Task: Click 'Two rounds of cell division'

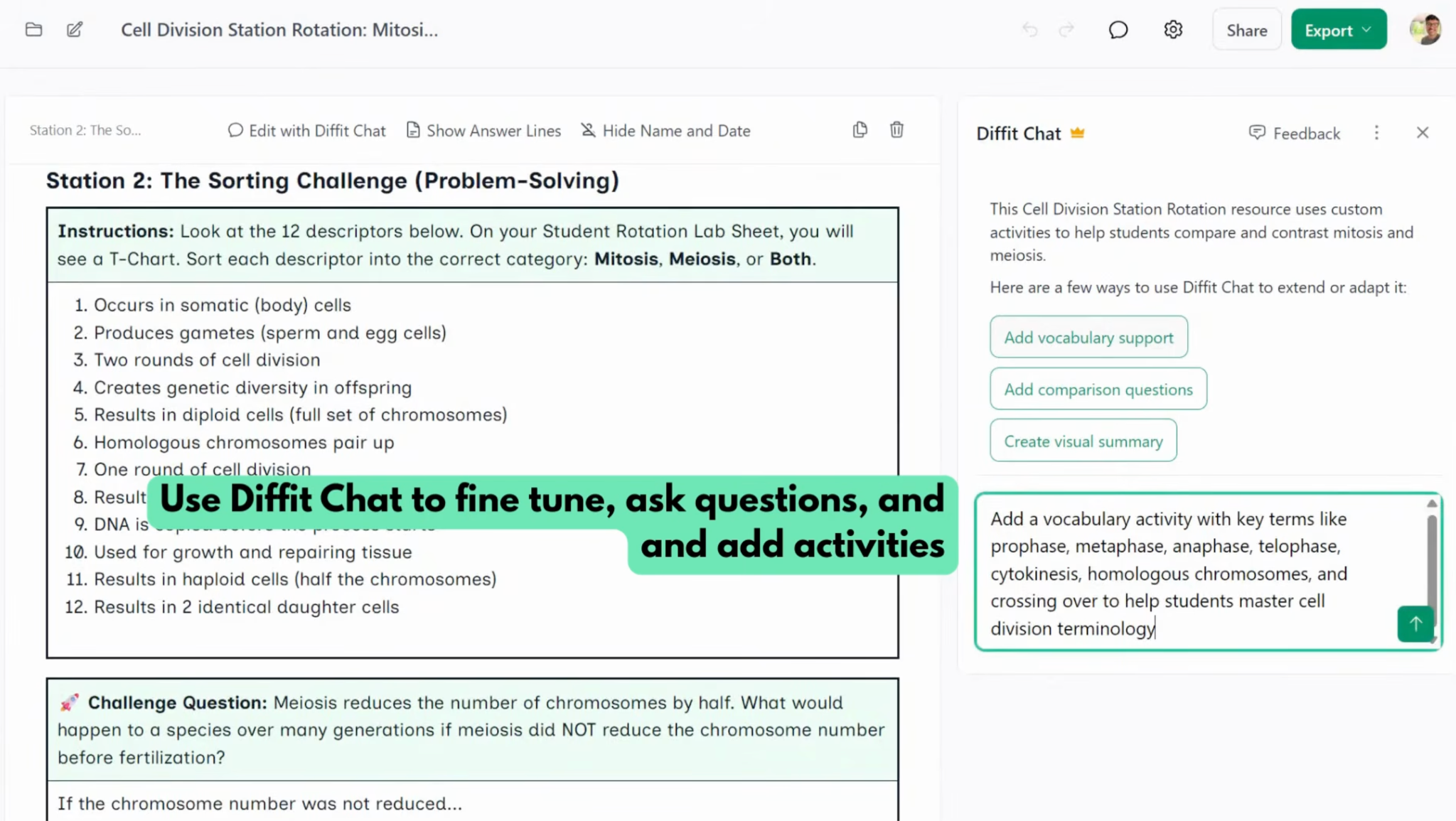Action: click(207, 360)
